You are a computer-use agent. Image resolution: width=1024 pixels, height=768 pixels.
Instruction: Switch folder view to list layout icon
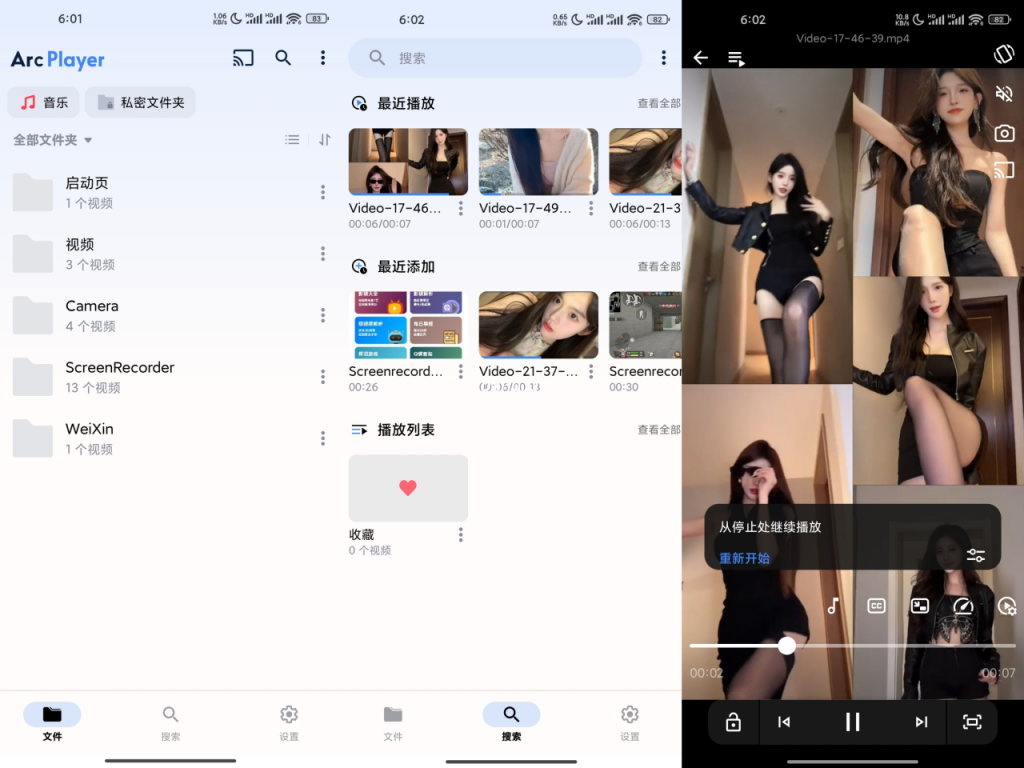pos(292,140)
